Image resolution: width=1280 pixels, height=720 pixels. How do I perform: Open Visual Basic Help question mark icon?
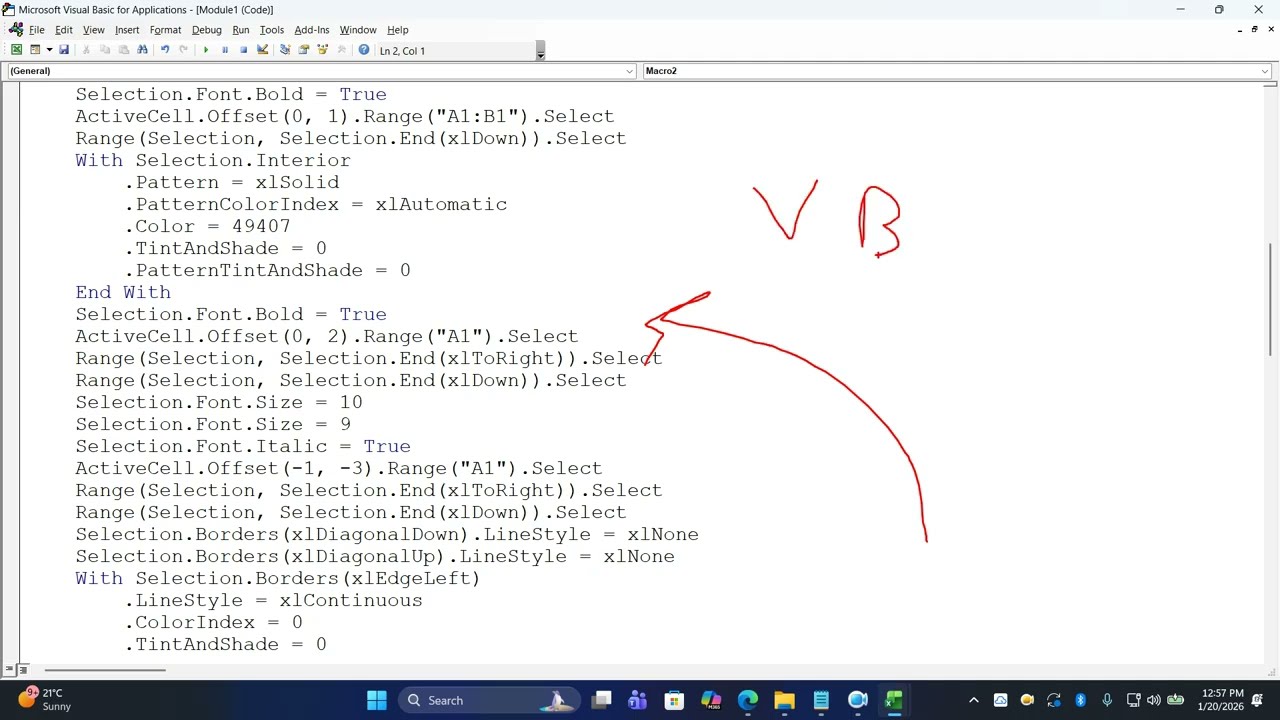point(364,50)
